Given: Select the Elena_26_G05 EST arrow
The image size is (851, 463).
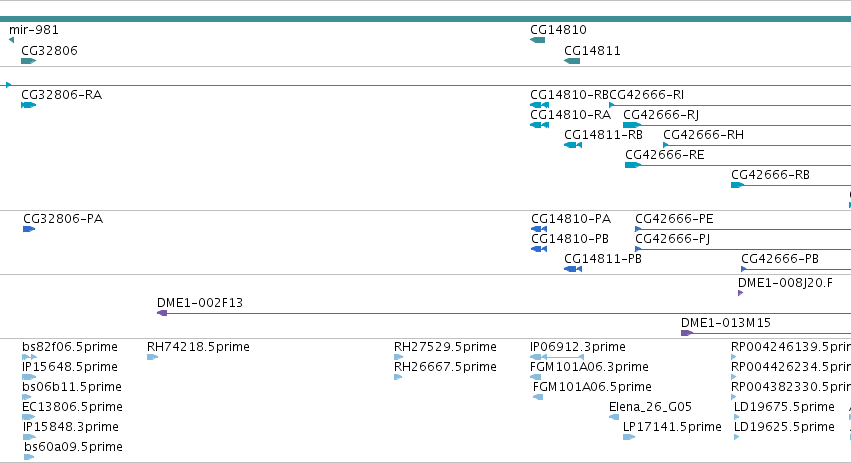Looking at the screenshot, I should point(614,417).
